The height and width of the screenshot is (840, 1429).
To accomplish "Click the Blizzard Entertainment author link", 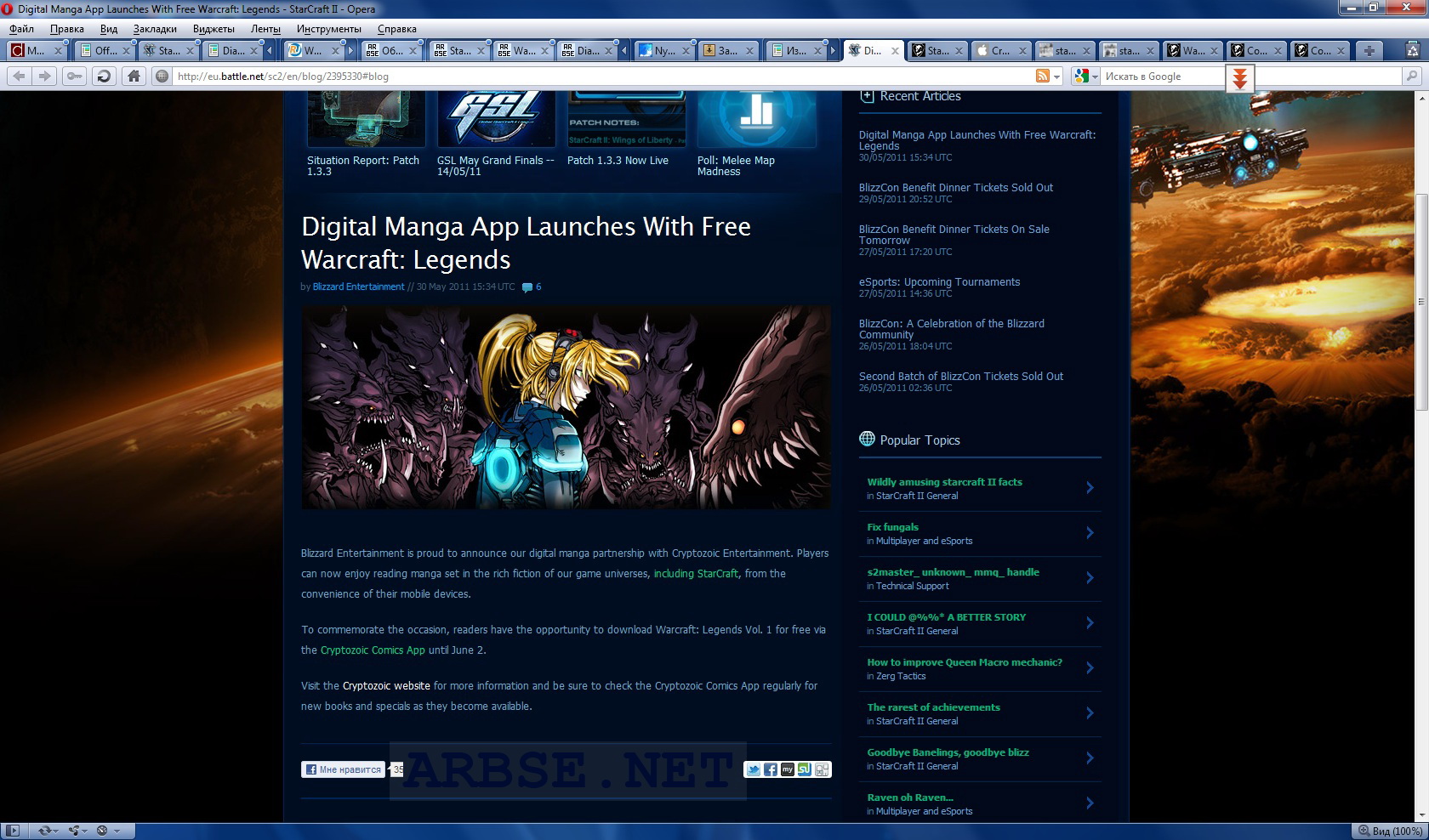I will click(358, 287).
